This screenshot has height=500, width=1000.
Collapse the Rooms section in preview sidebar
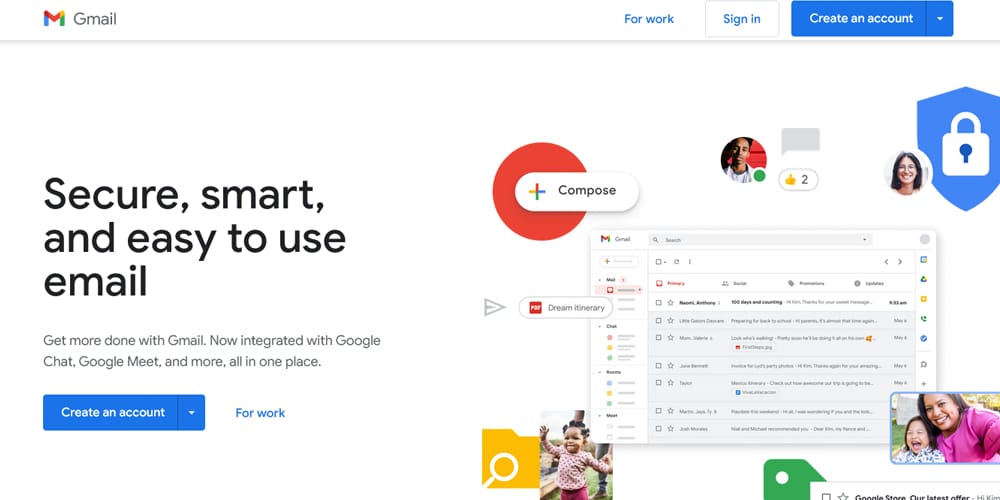click(599, 372)
